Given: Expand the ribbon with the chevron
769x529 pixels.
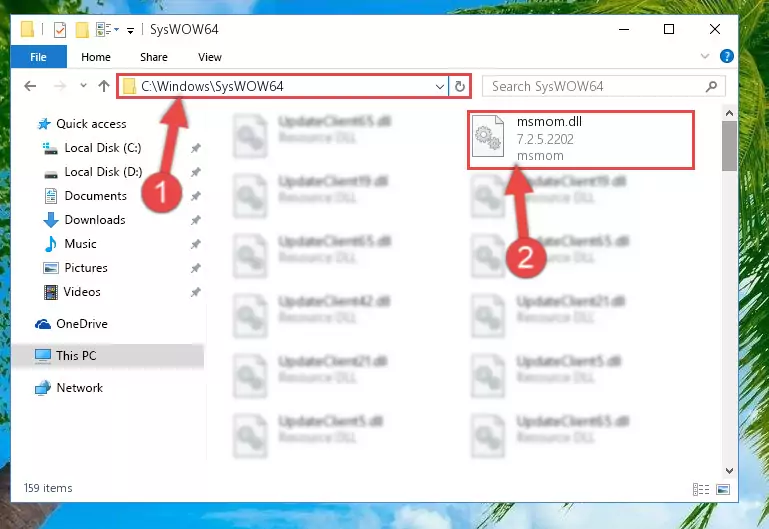Looking at the screenshot, I should tap(705, 56).
